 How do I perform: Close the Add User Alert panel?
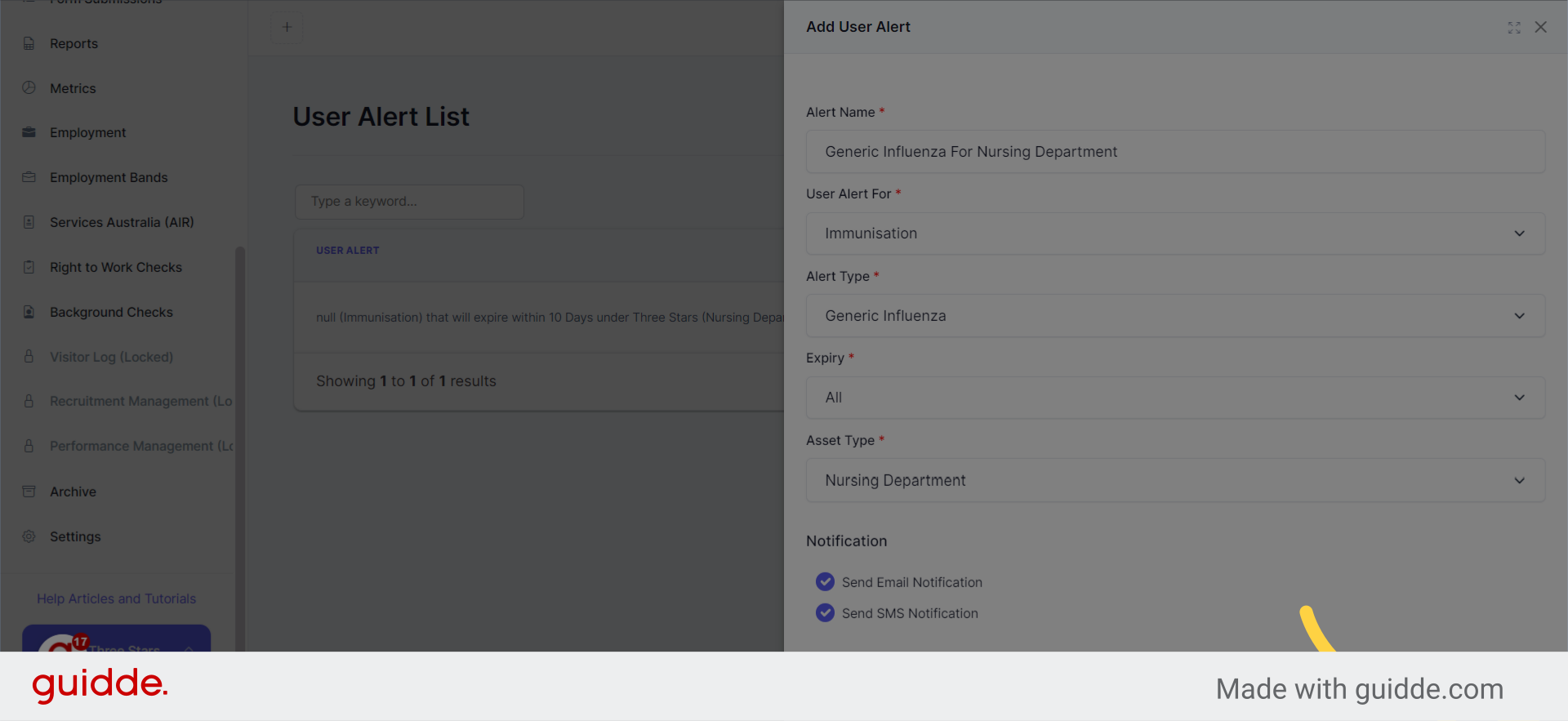[1541, 27]
